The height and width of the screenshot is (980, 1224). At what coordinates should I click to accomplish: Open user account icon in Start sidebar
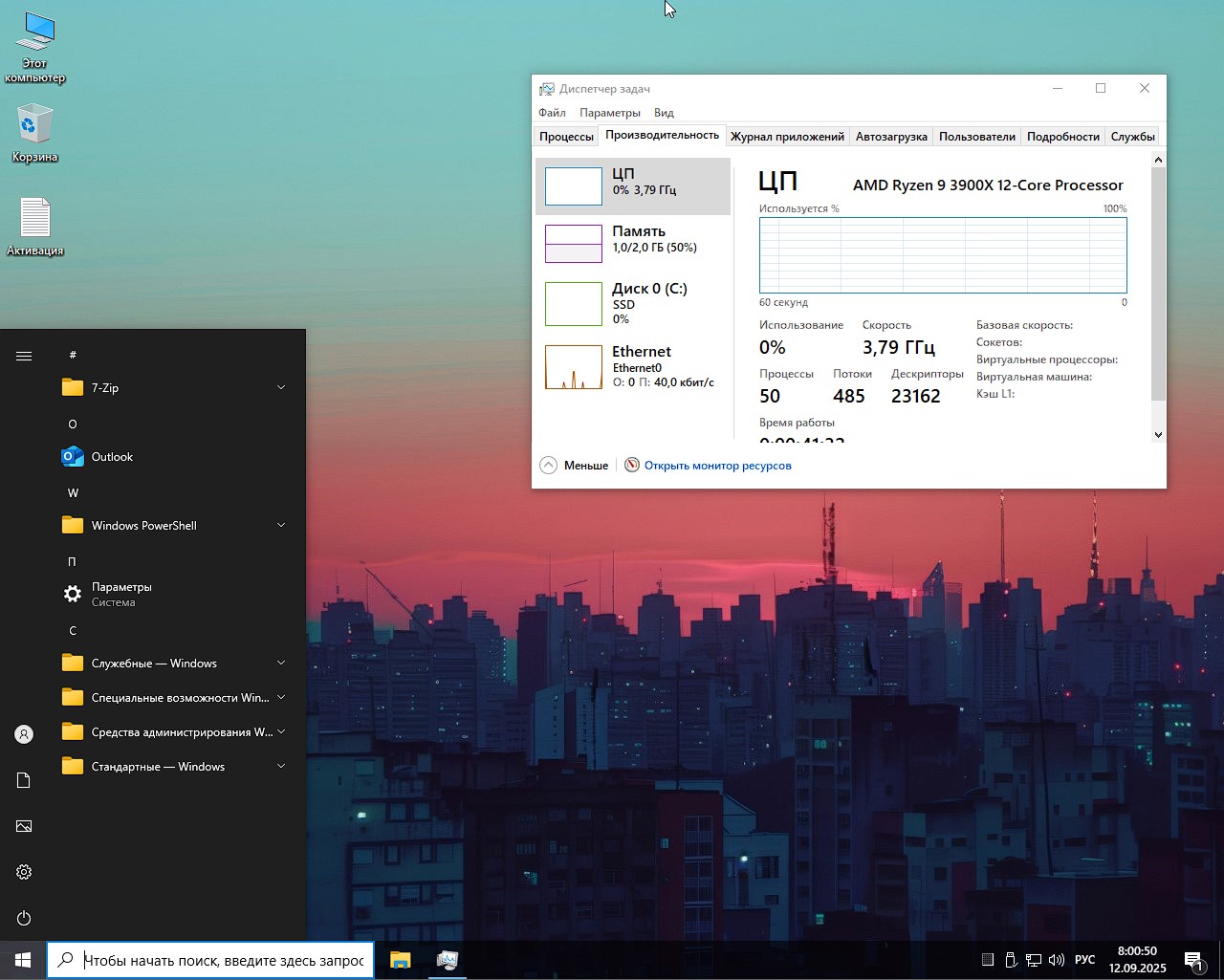point(24,734)
